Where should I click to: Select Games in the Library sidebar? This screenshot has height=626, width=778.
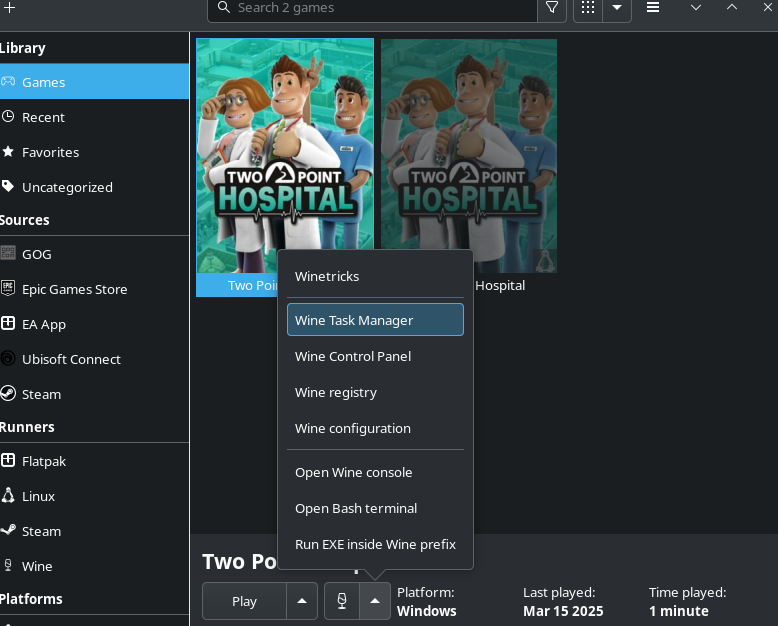[94, 81]
